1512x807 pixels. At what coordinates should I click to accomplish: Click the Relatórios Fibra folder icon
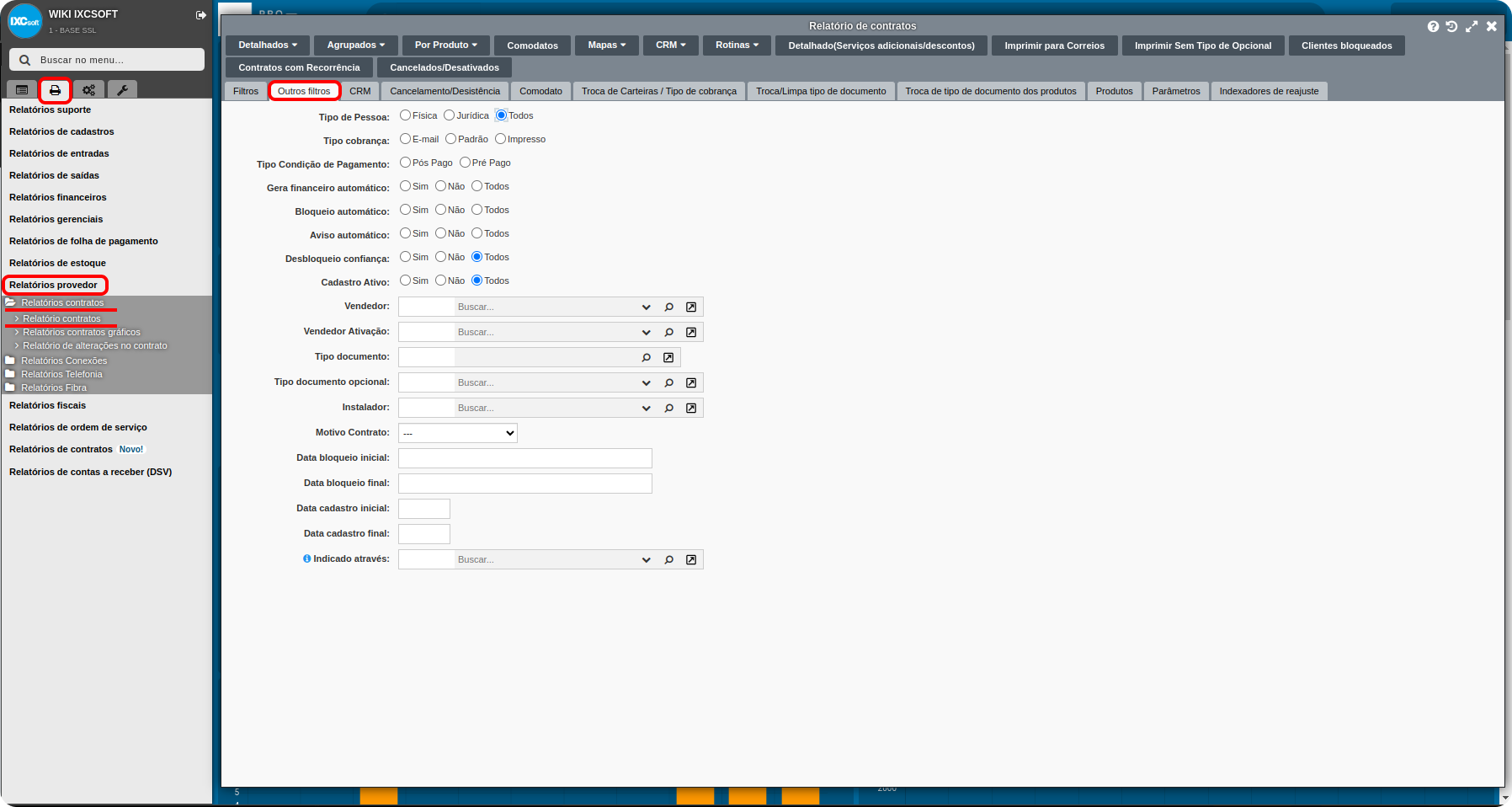coord(10,387)
